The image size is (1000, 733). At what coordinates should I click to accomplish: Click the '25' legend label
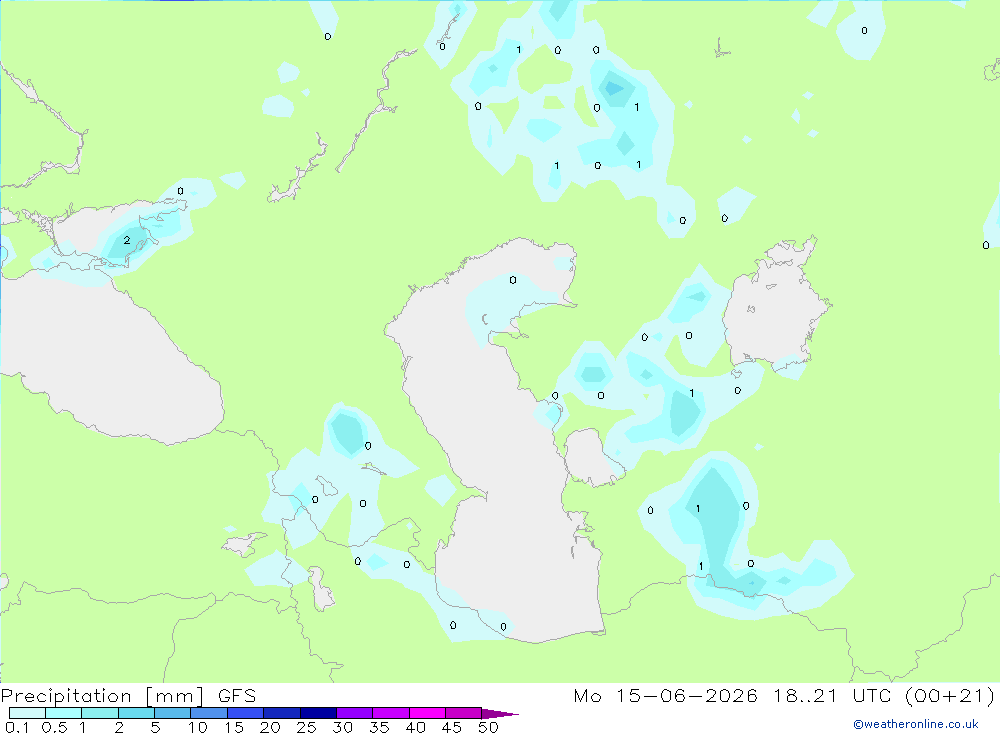pyautogui.click(x=306, y=727)
